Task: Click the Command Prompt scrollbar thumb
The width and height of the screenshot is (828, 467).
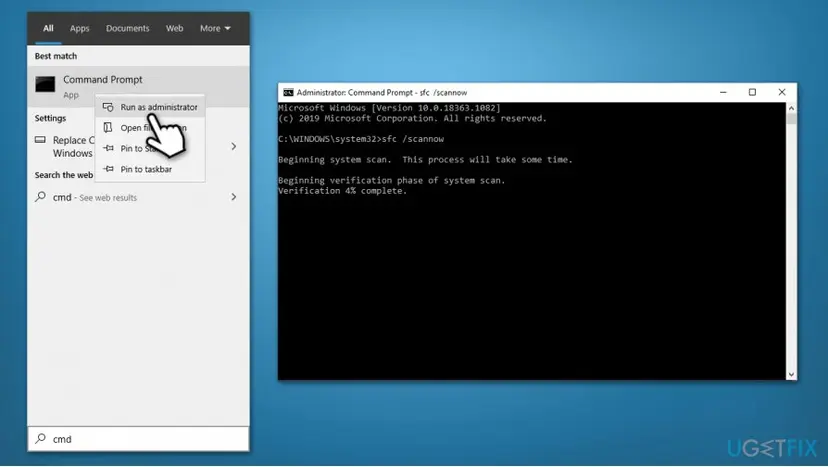Action: (791, 118)
